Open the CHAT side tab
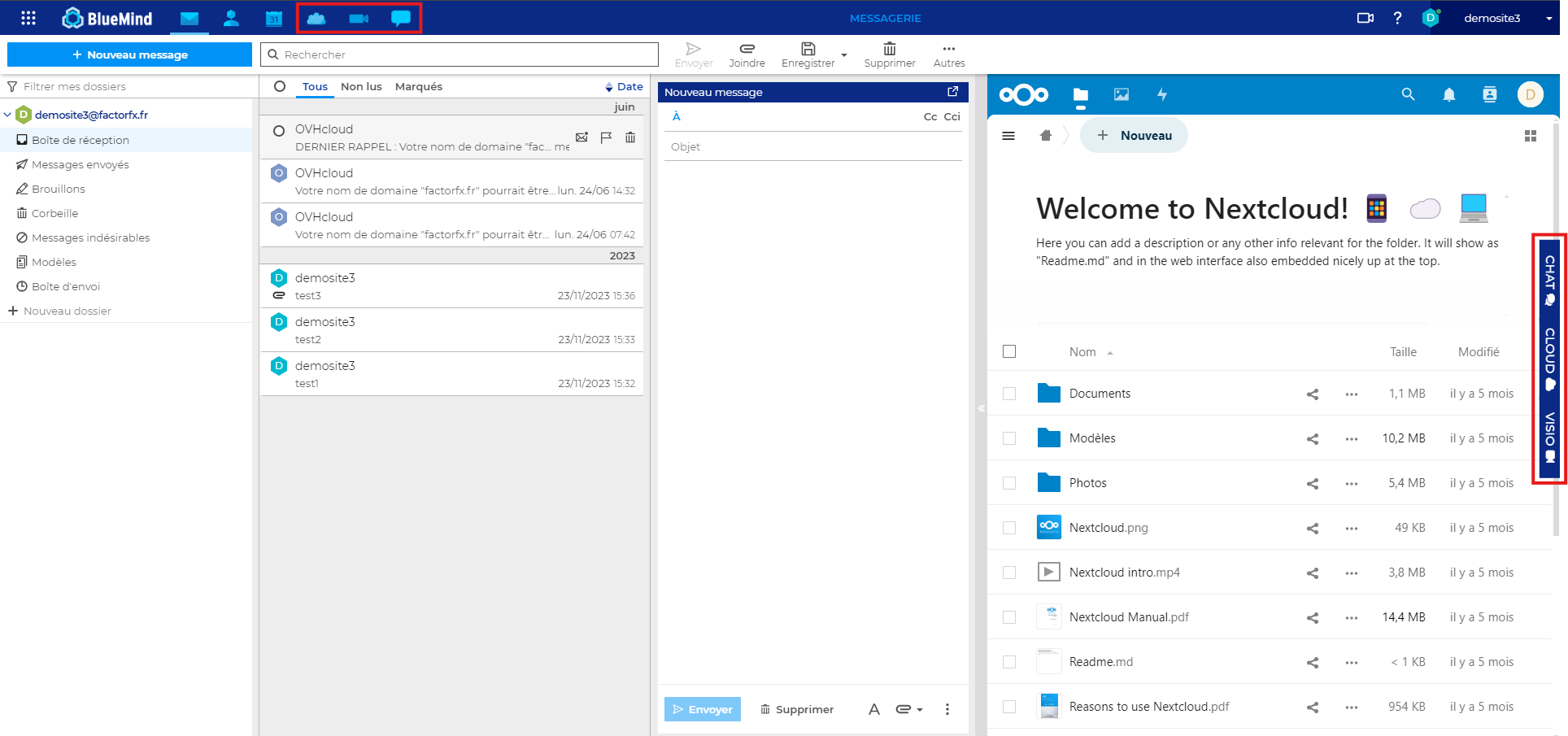Screen dimensions: 1568x736 tap(1550, 280)
